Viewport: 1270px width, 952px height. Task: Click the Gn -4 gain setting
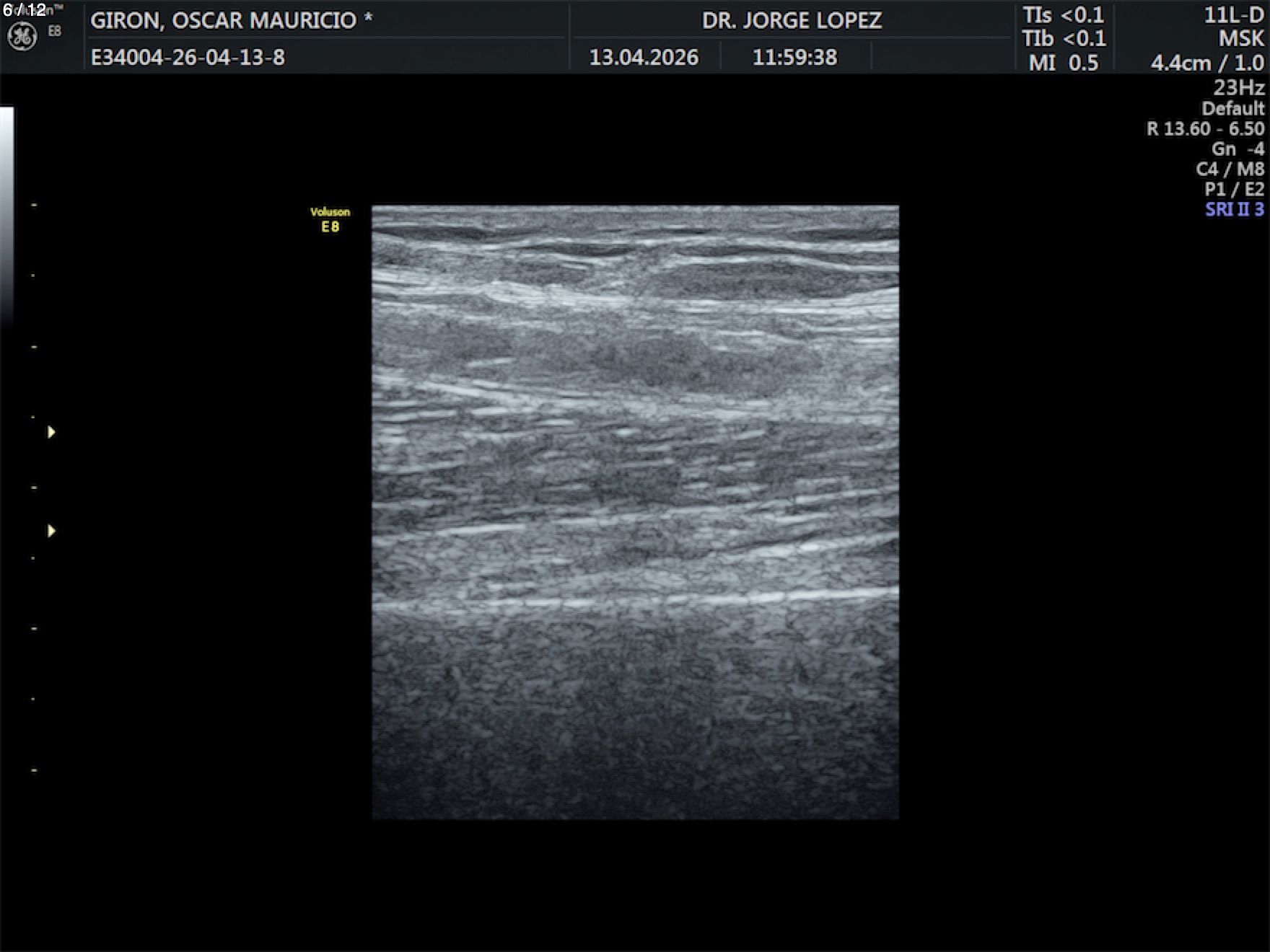pos(1237,149)
